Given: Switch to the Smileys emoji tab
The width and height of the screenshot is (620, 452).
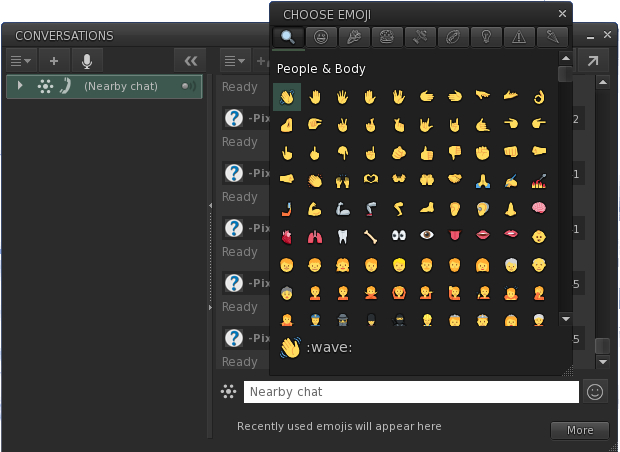Looking at the screenshot, I should tap(321, 38).
